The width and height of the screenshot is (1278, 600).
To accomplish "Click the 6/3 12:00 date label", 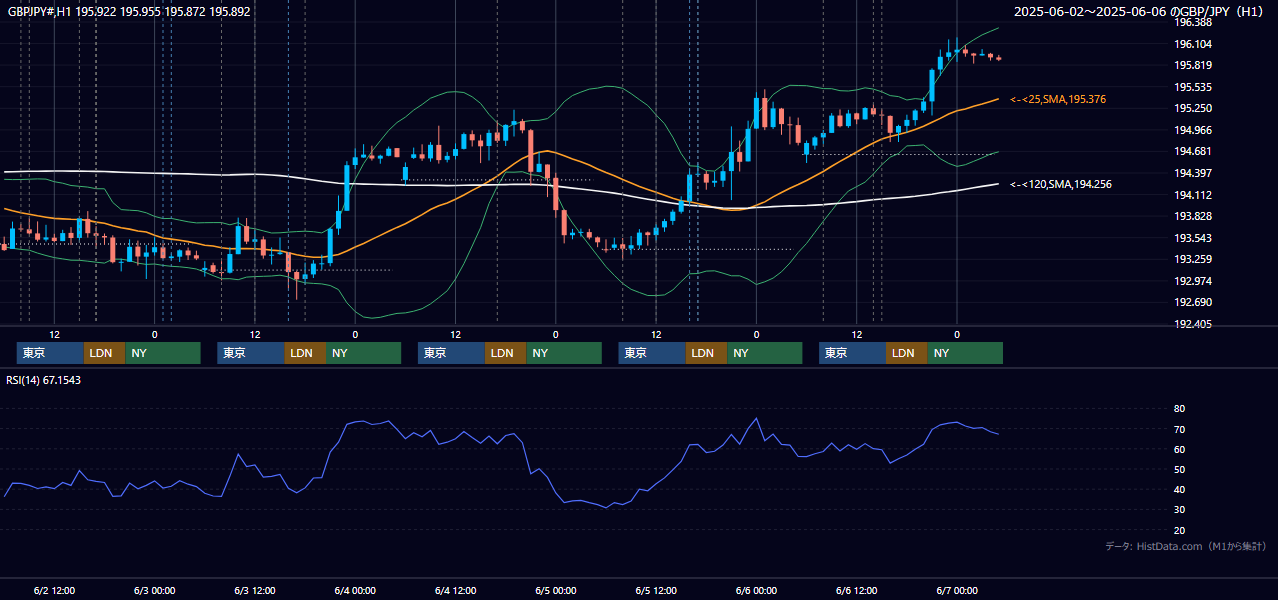I will pos(255,591).
